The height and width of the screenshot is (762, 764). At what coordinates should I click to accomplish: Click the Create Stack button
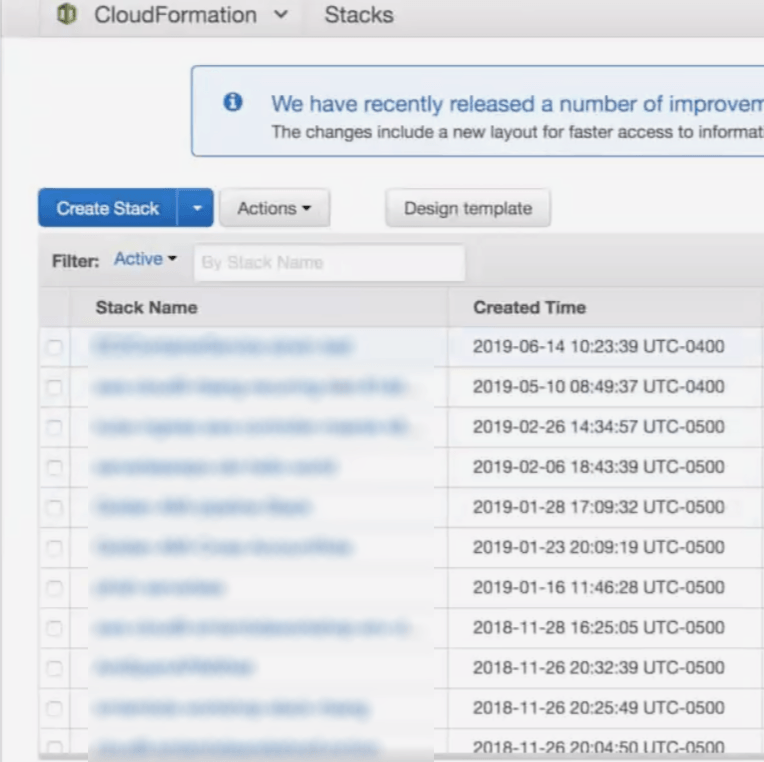(108, 208)
